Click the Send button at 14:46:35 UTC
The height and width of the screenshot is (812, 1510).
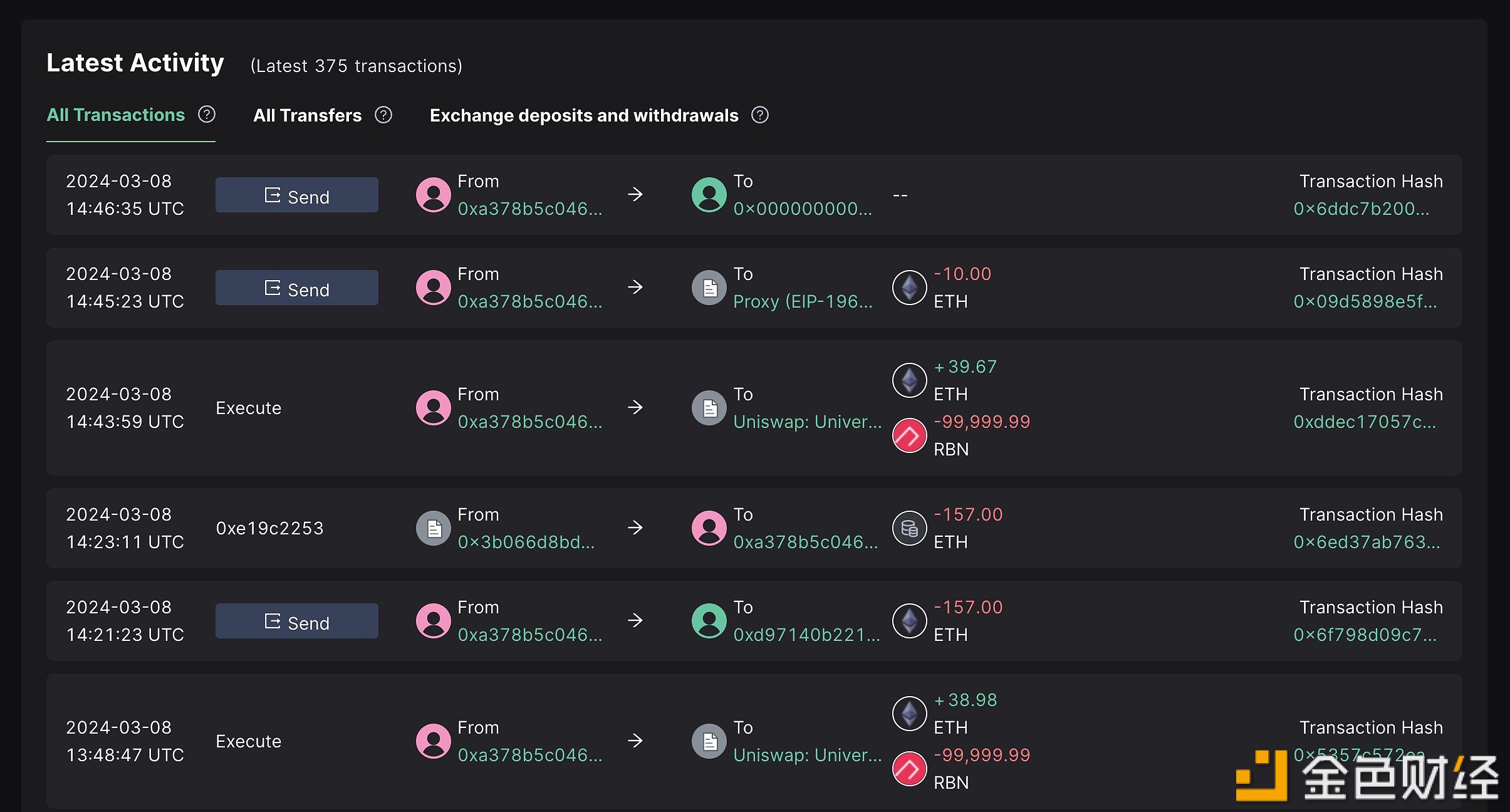pos(297,195)
